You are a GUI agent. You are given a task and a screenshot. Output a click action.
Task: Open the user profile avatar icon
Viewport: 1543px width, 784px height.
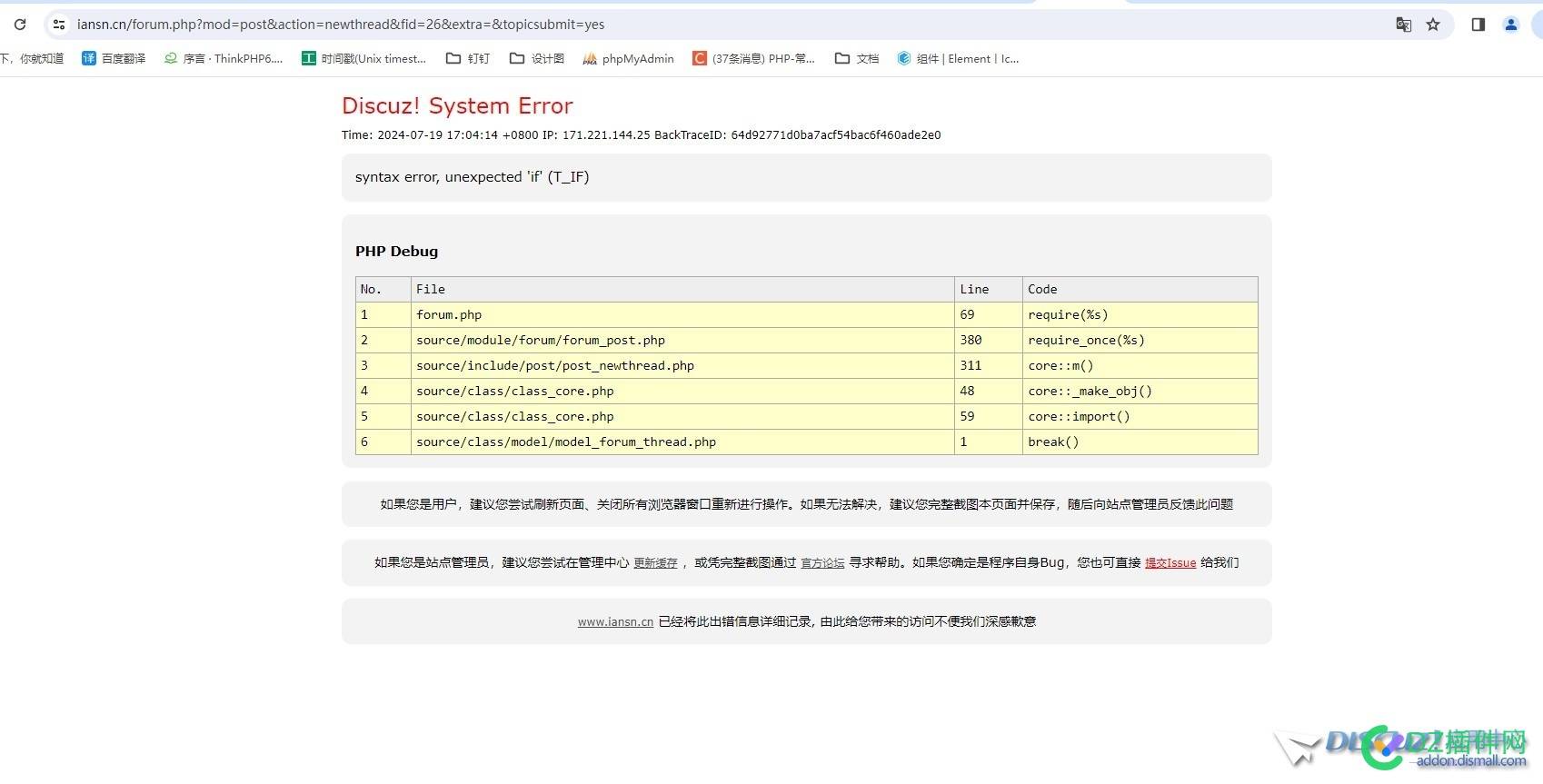tap(1511, 25)
